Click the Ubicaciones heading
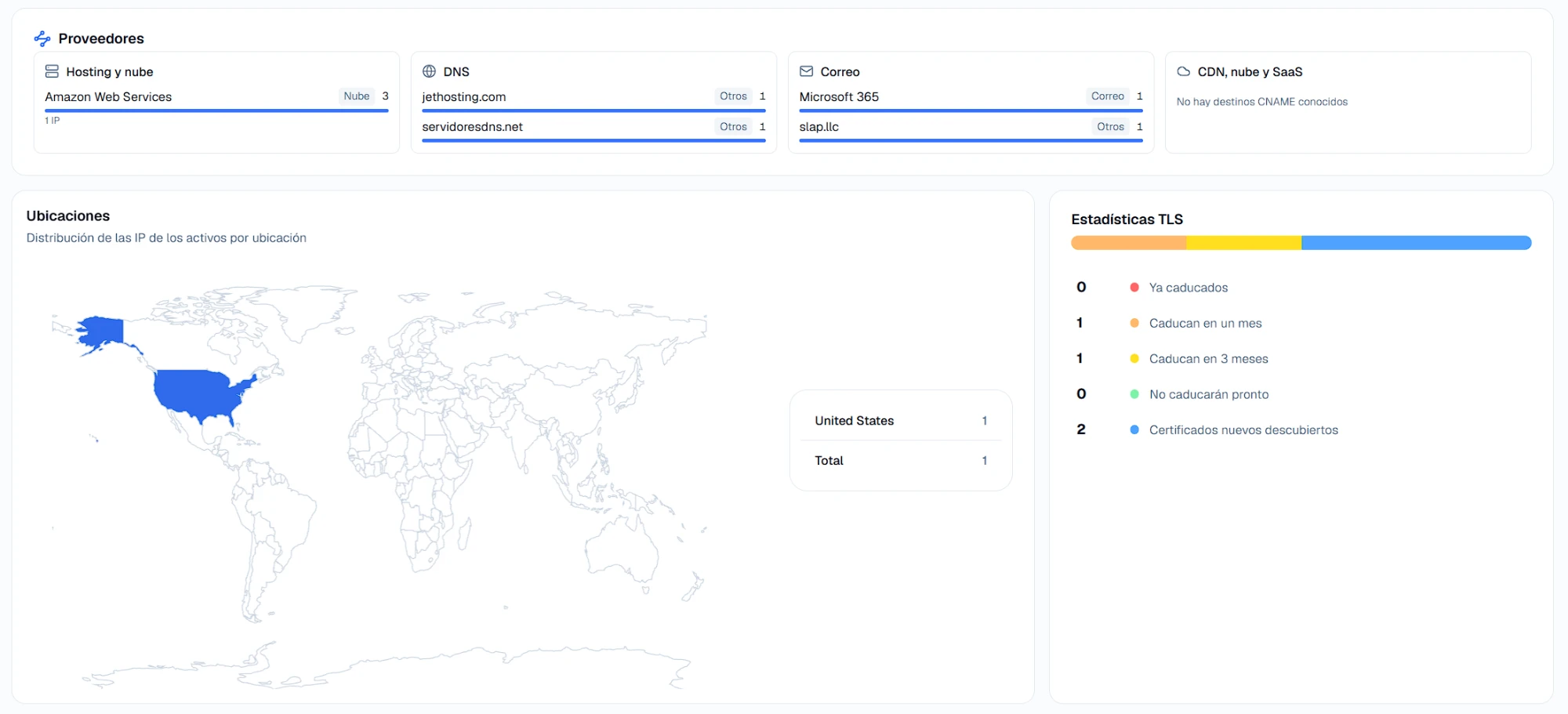Image resolution: width=1568 pixels, height=714 pixels. coord(68,216)
